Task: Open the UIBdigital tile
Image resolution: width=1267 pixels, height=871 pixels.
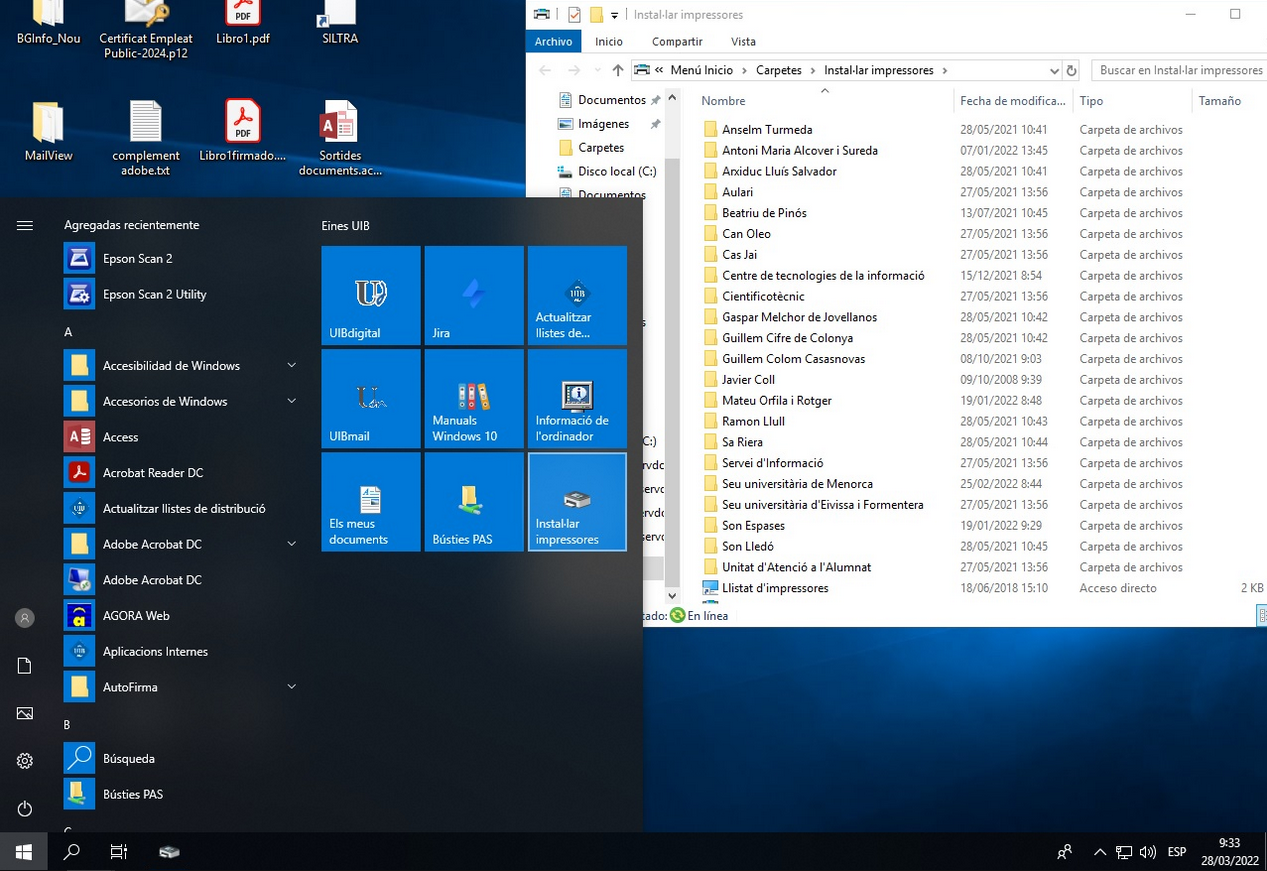Action: point(371,295)
